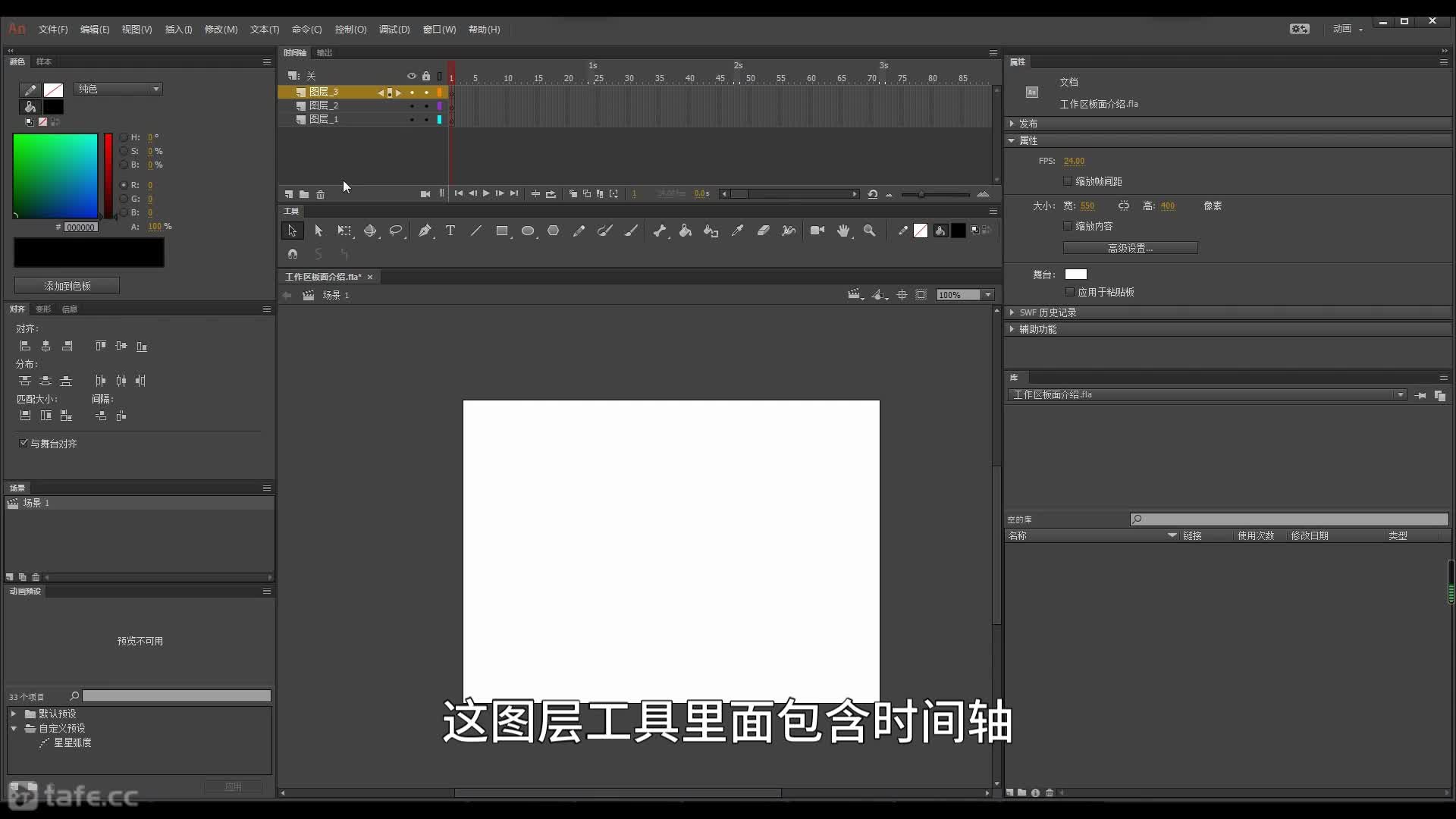The width and height of the screenshot is (1456, 819).
Task: Toggle lock for all layers
Action: coord(426,76)
